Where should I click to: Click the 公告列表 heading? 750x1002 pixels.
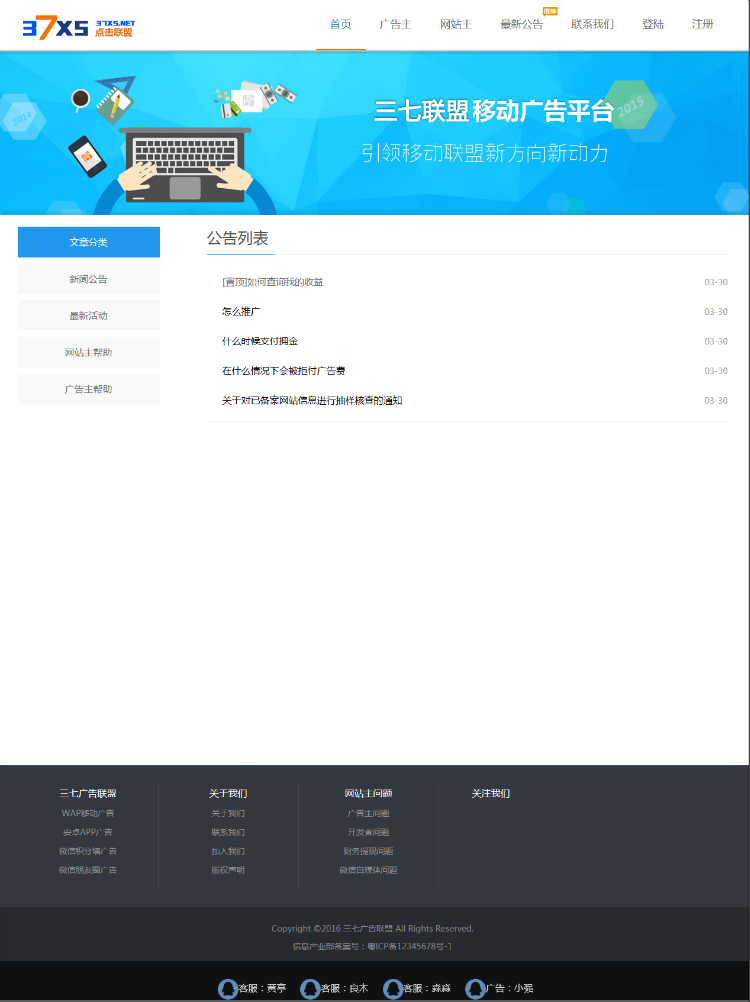(x=238, y=238)
